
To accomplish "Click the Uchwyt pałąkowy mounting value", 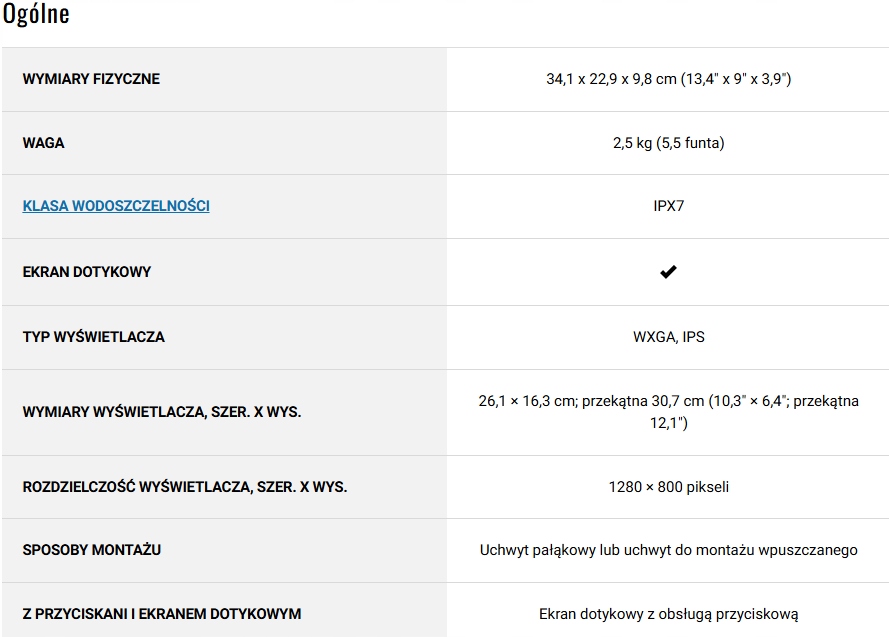I will 668,550.
